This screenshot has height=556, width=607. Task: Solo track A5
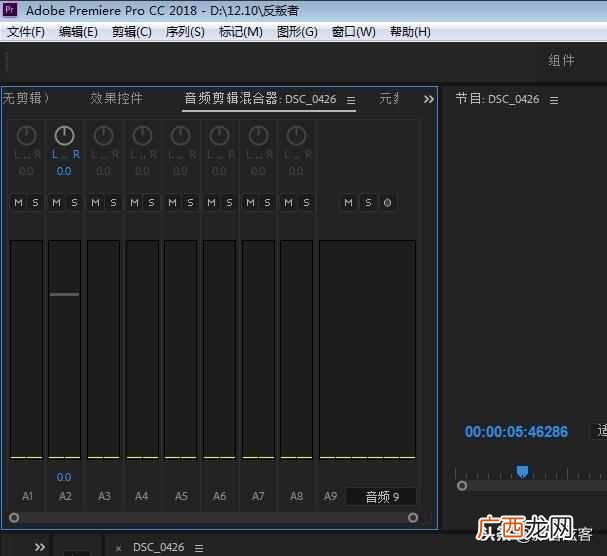click(190, 202)
